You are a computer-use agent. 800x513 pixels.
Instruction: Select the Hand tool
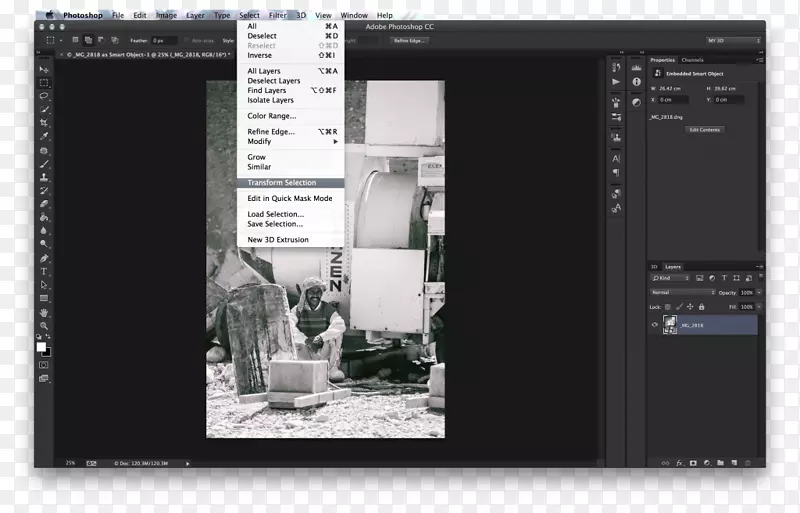[44, 312]
